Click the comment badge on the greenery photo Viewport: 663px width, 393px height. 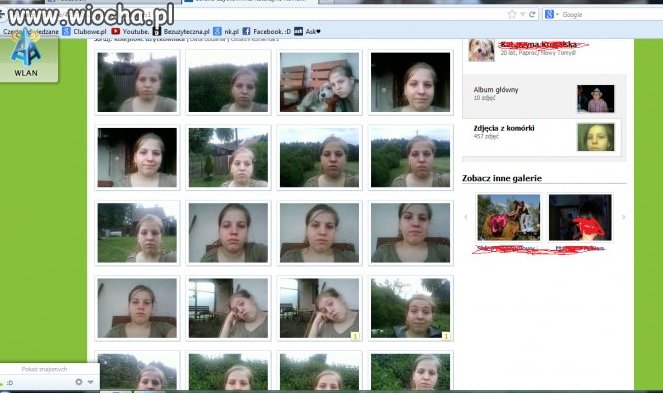pos(446,336)
